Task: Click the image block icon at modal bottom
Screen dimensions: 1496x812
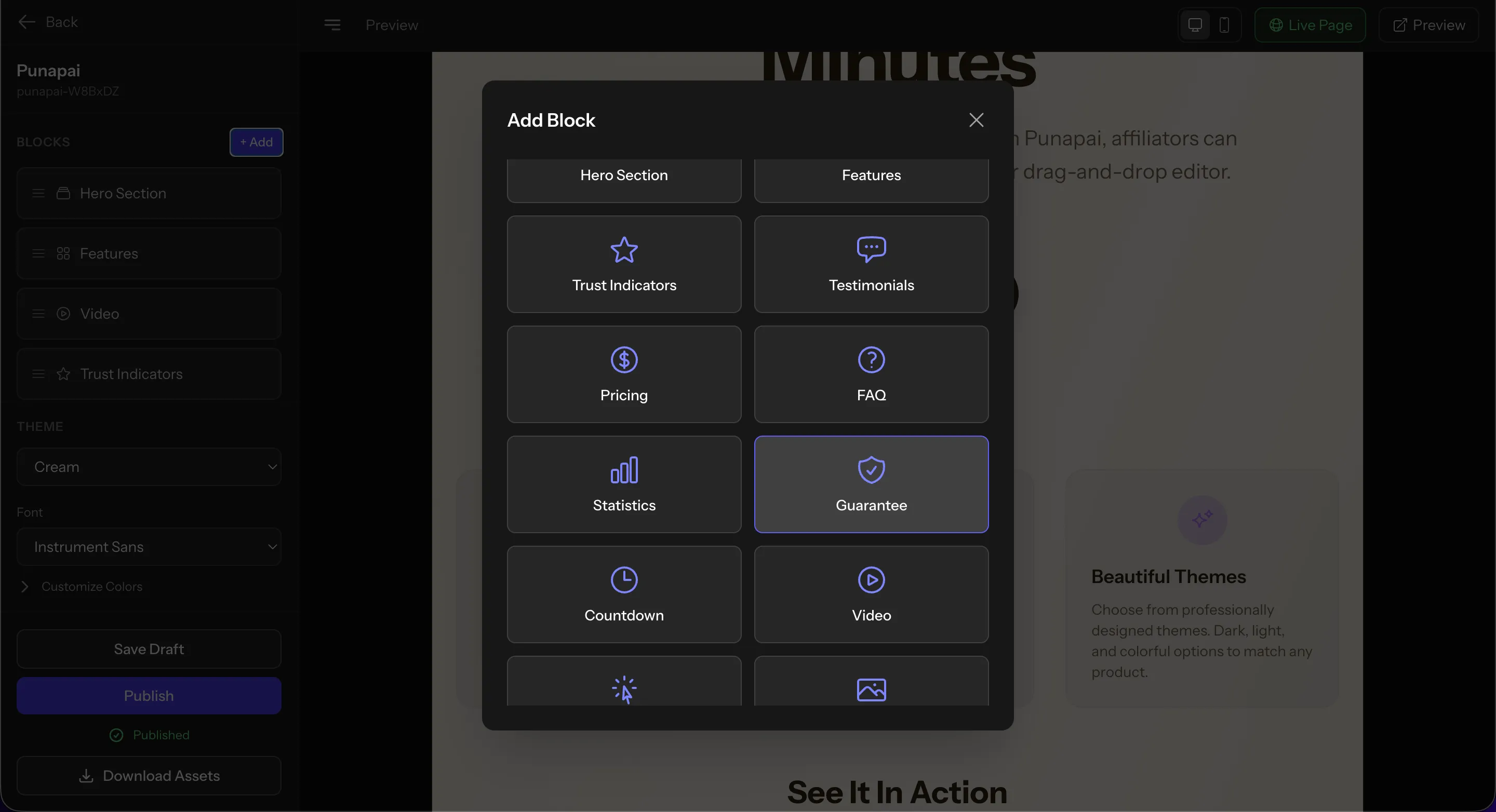Action: [x=871, y=689]
